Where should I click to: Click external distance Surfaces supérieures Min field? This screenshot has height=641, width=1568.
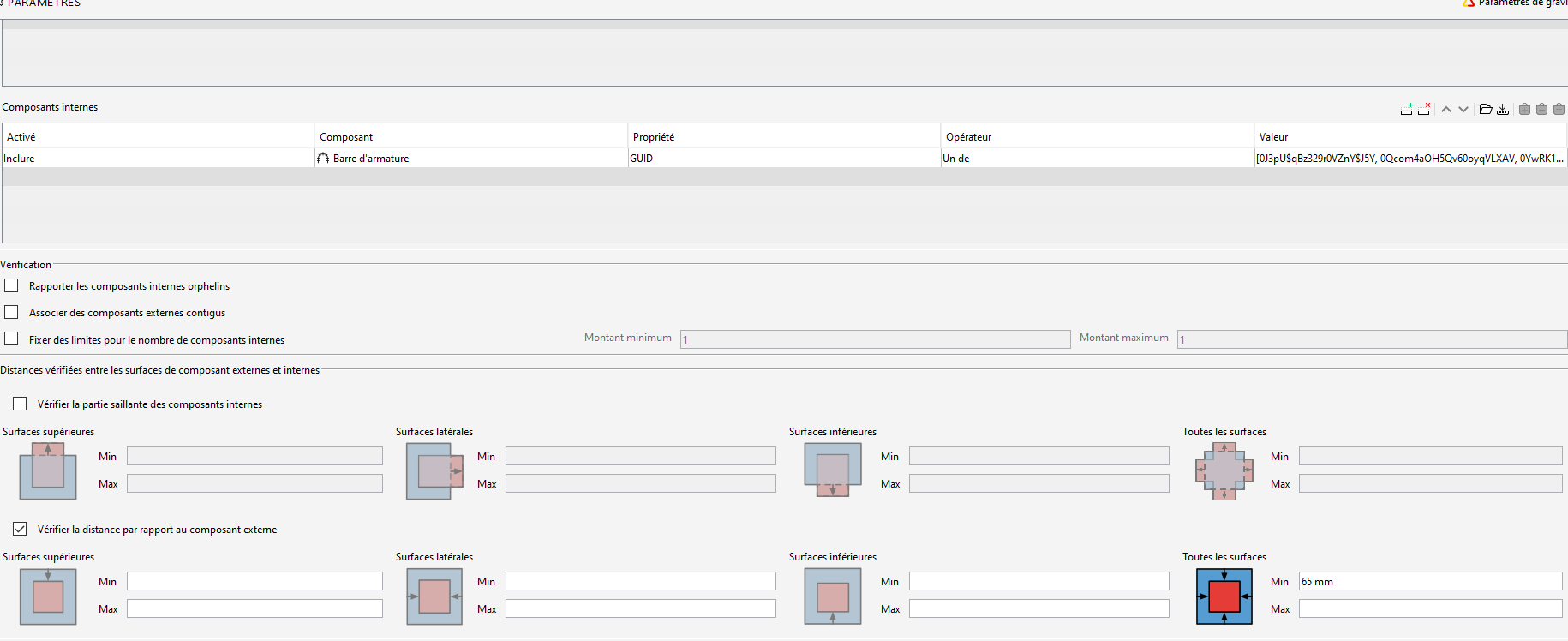pyautogui.click(x=254, y=581)
